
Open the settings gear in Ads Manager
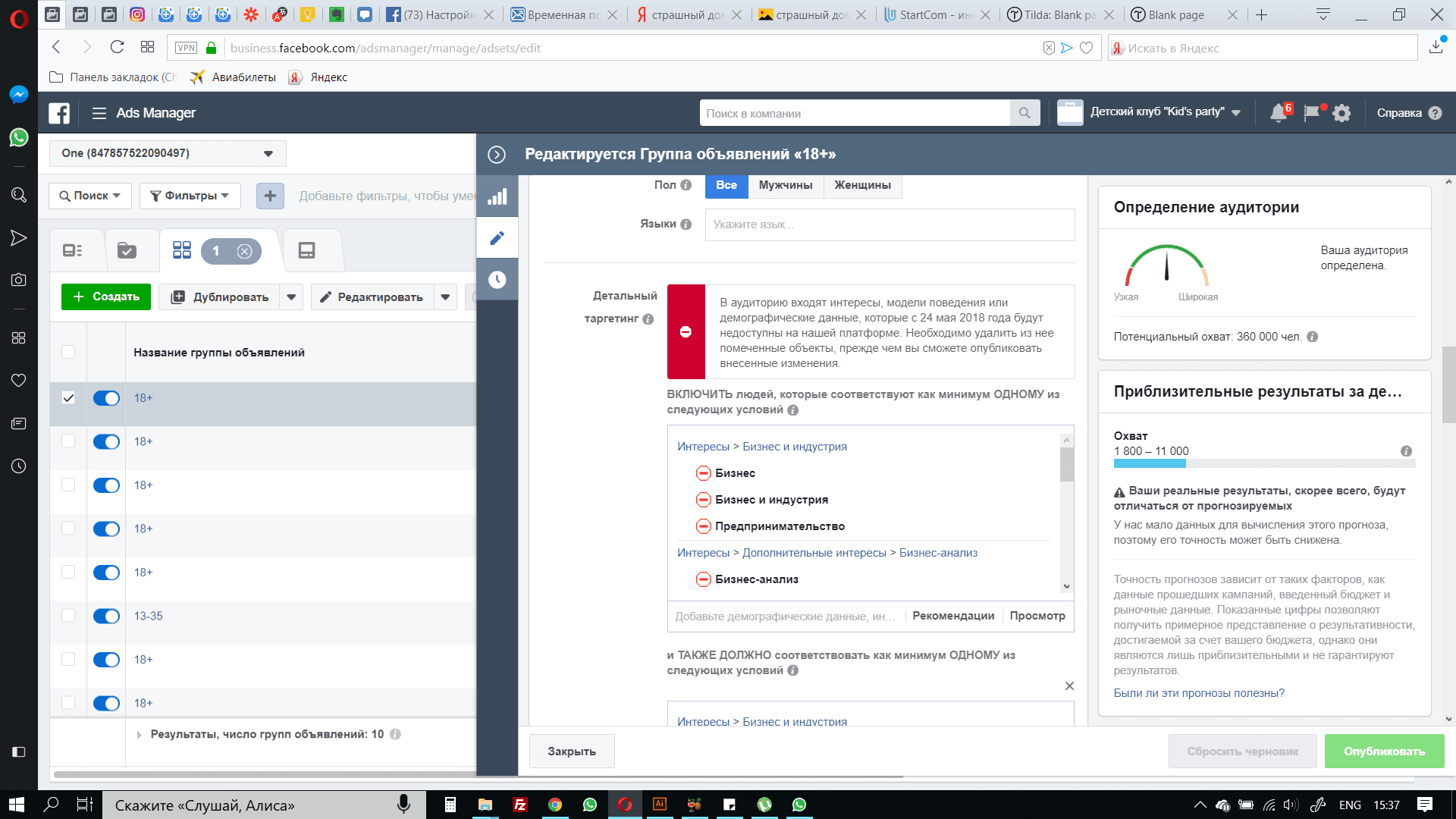1341,113
